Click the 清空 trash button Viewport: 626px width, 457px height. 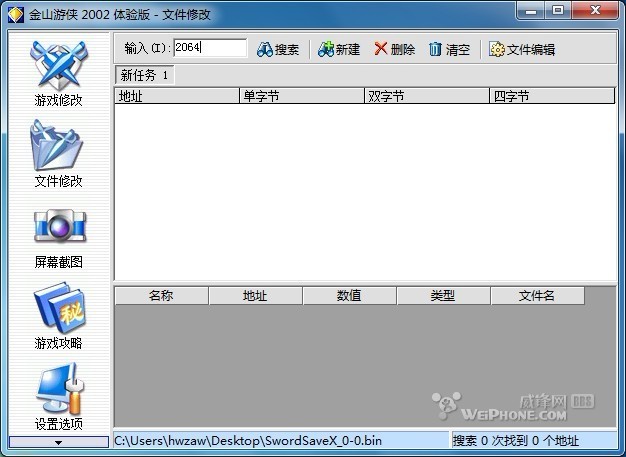(449, 49)
